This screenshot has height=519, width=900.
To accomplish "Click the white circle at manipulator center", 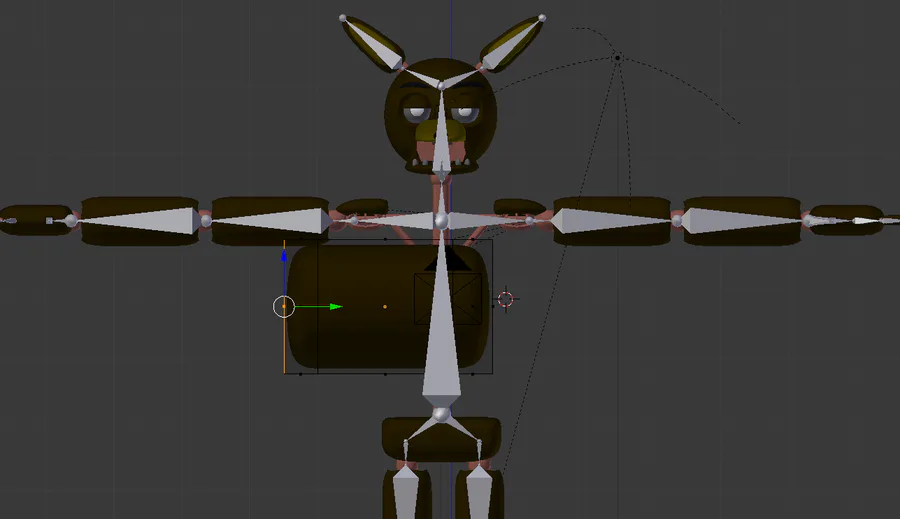I will [284, 307].
